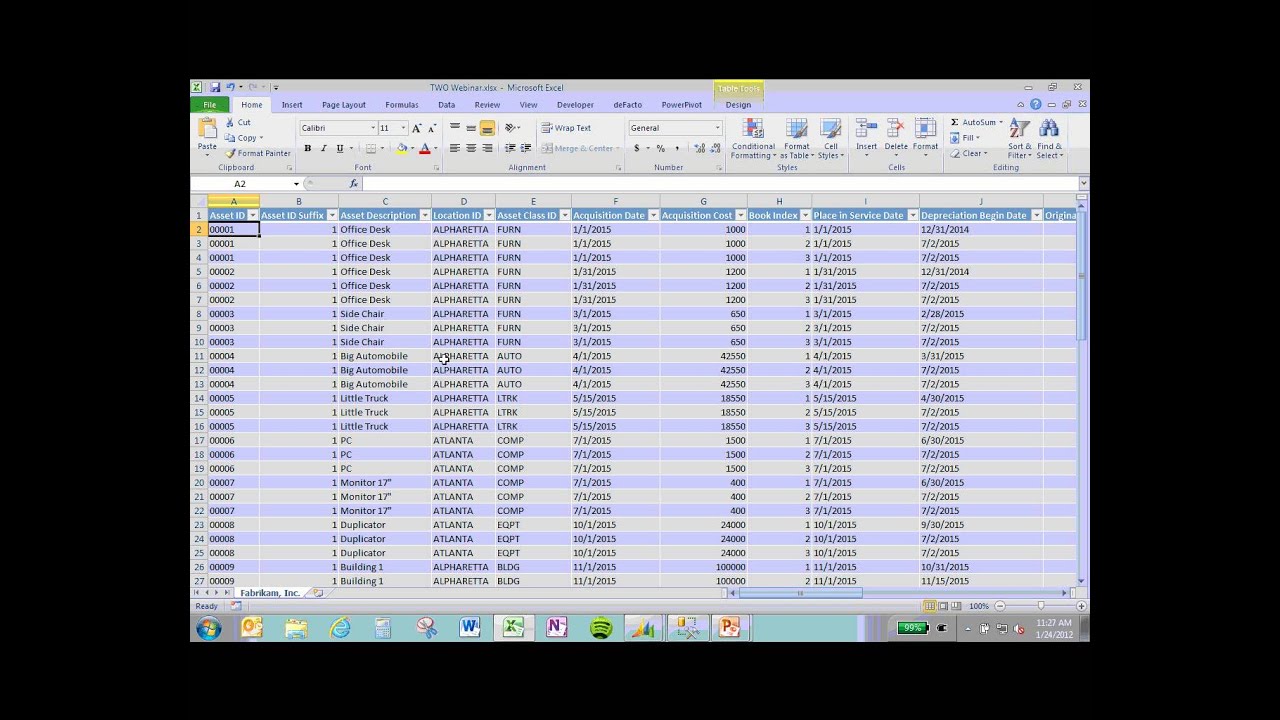Click the Windows Start orb
Screen dimensions: 1280x720
click(x=208, y=628)
